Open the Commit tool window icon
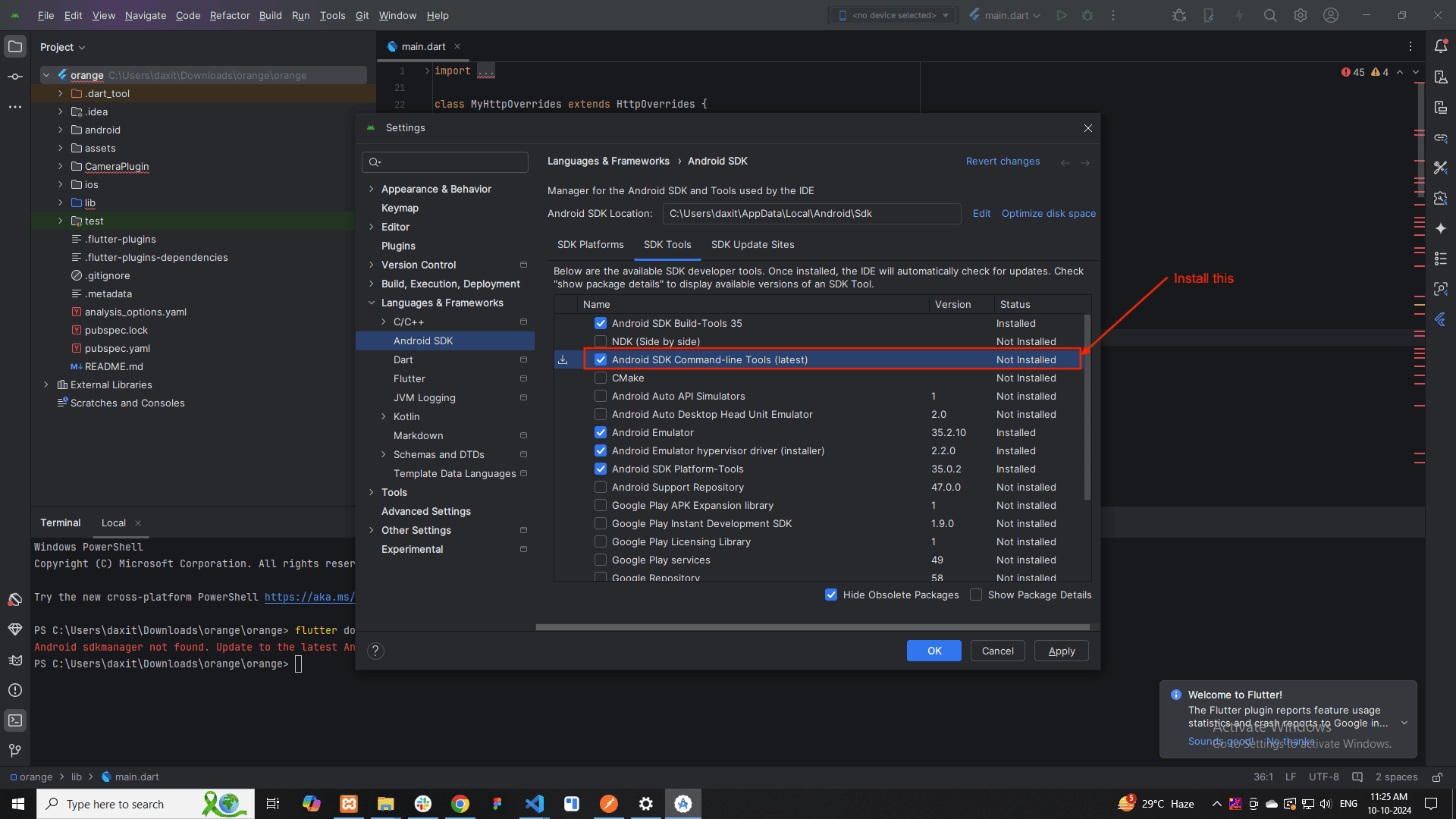The width and height of the screenshot is (1456, 819). [x=15, y=77]
